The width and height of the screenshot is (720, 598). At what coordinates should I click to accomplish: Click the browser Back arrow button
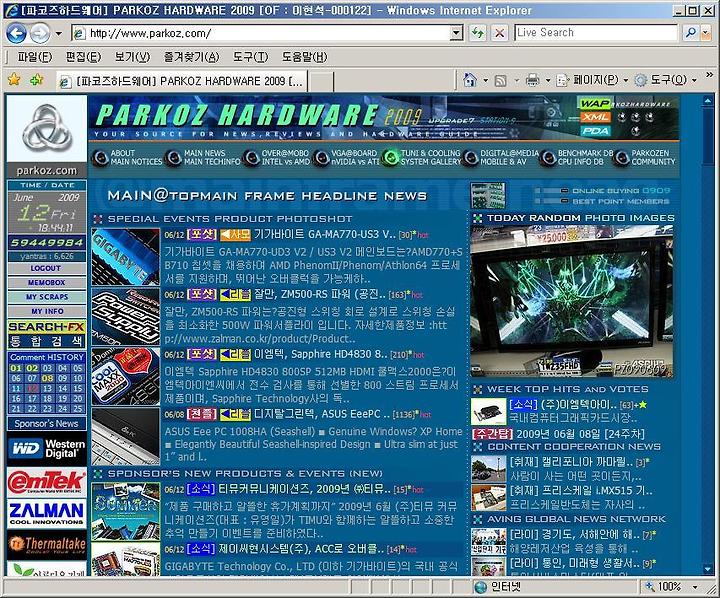pos(16,33)
